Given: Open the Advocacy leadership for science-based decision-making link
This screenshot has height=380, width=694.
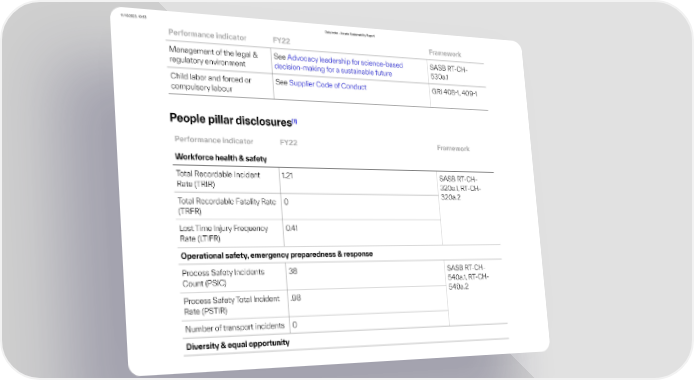Looking at the screenshot, I should [x=339, y=65].
